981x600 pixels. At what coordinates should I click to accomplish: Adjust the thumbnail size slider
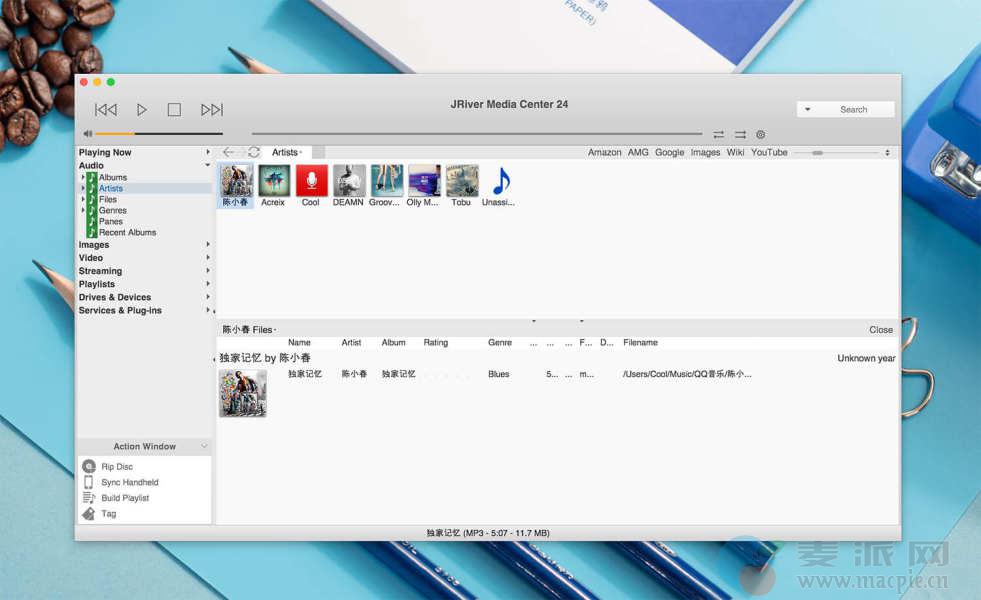(818, 153)
